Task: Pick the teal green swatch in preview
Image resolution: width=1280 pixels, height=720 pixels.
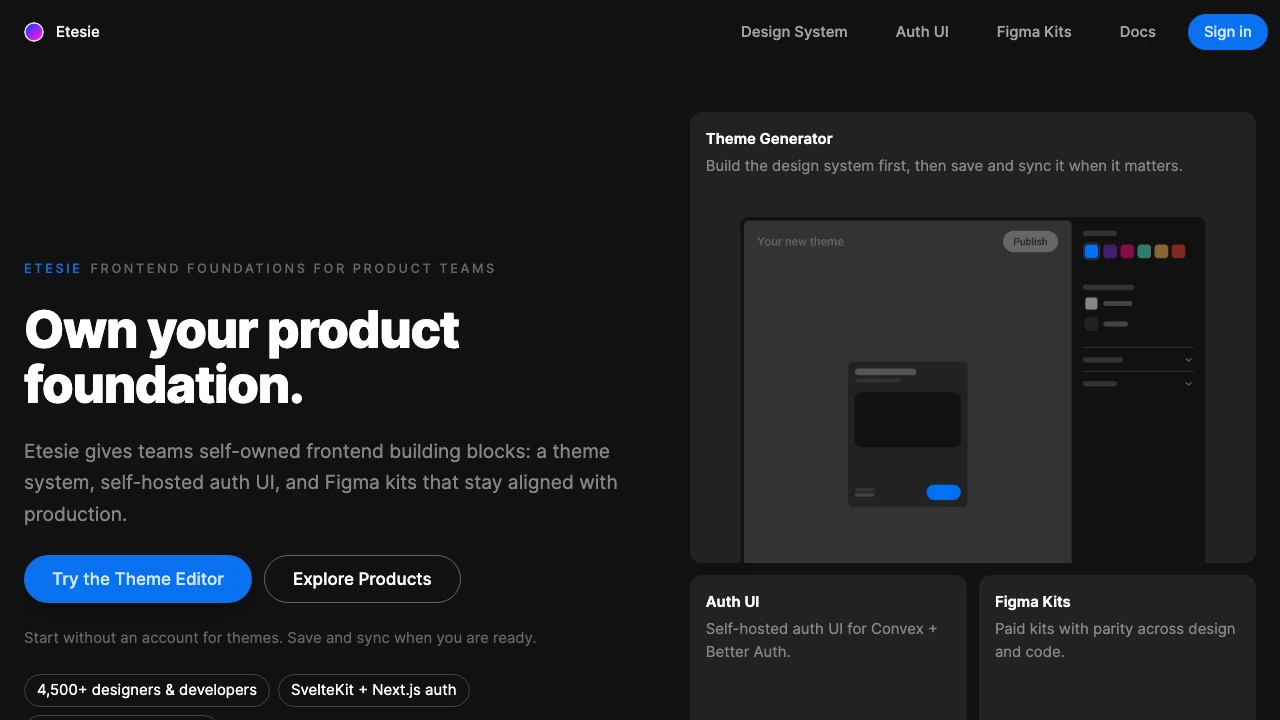Action: 1144,252
